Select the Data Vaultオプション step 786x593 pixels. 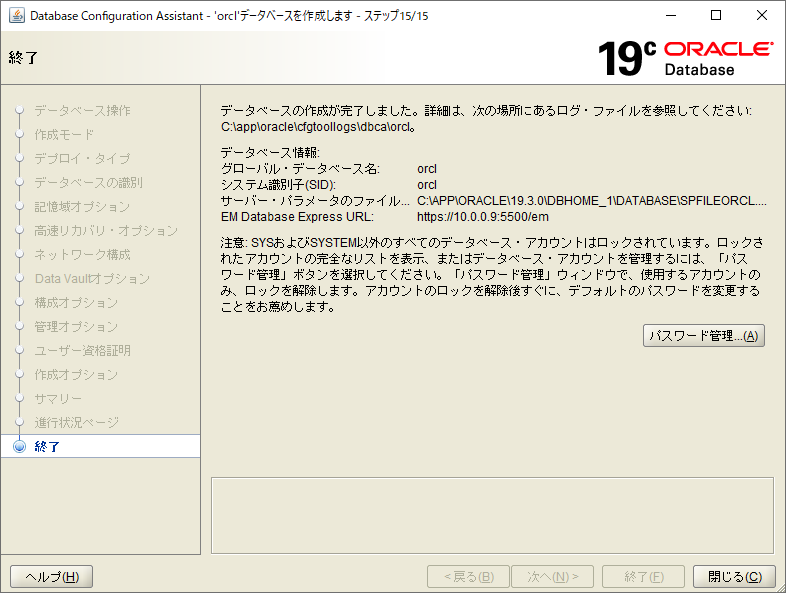coord(92,279)
